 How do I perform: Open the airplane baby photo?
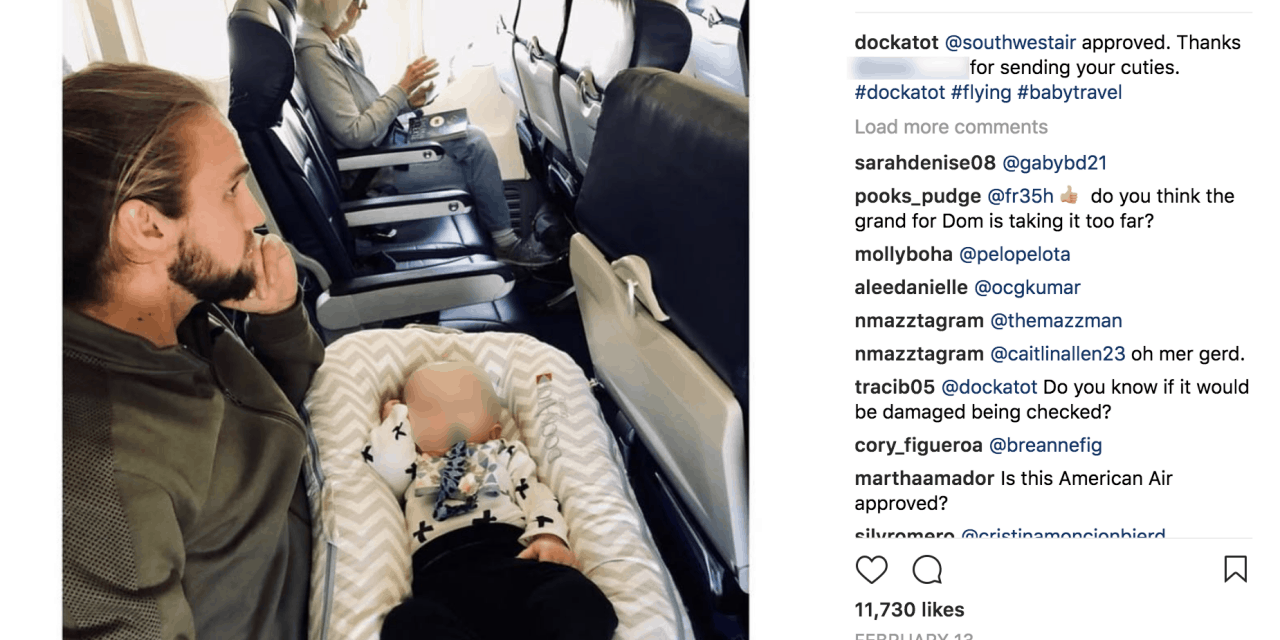click(405, 320)
